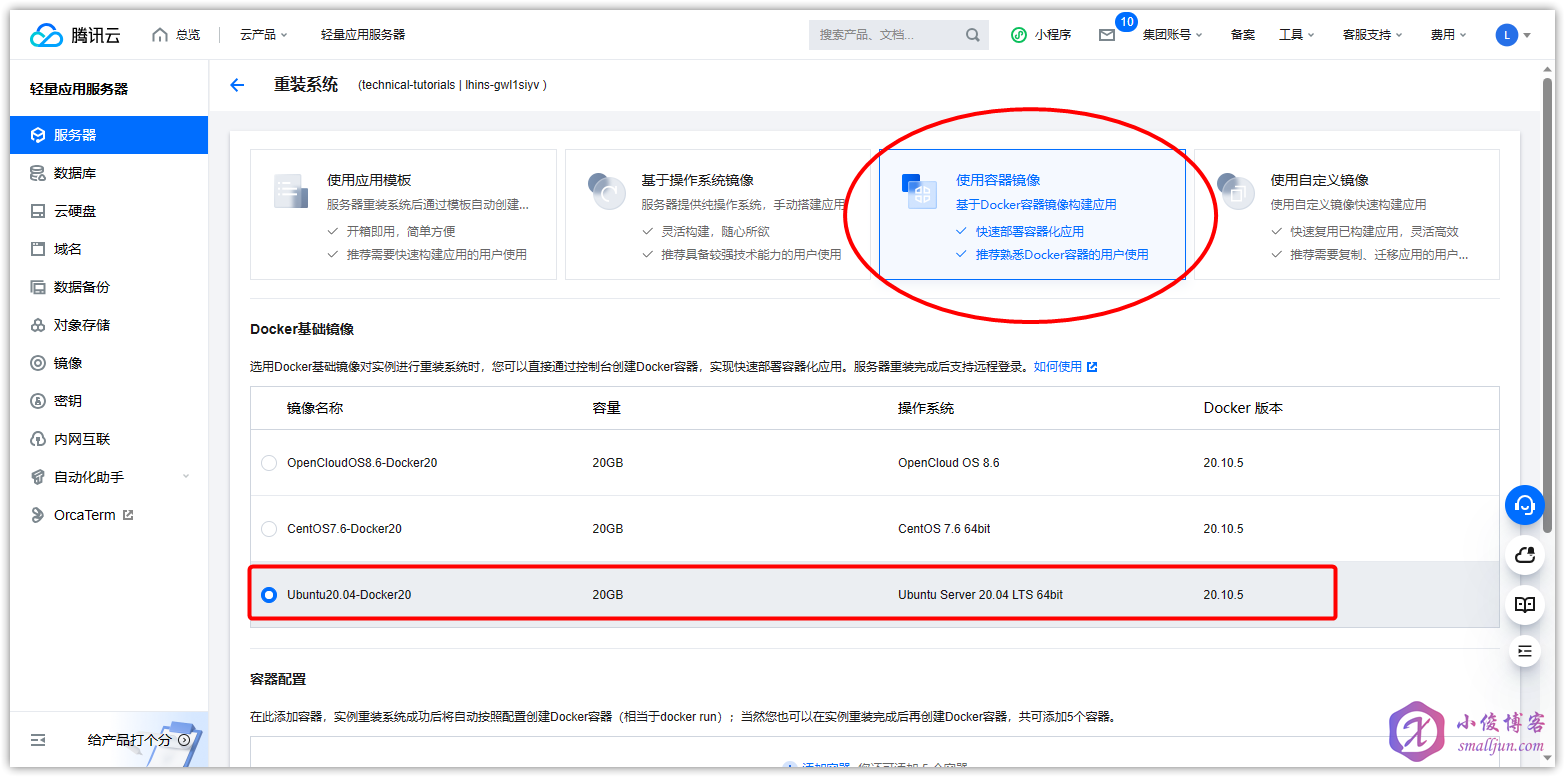Click the Docker基础镜像 section heading

[x=302, y=329]
